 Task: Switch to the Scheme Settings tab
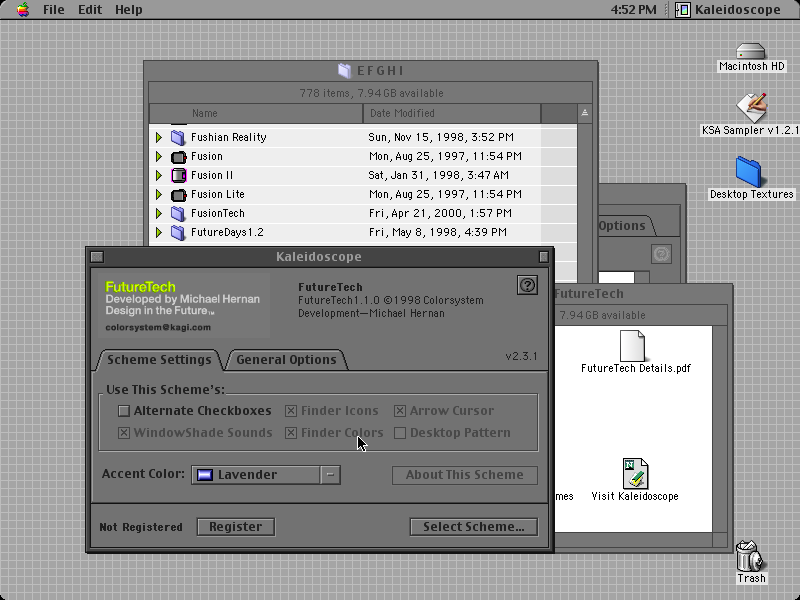pos(159,360)
